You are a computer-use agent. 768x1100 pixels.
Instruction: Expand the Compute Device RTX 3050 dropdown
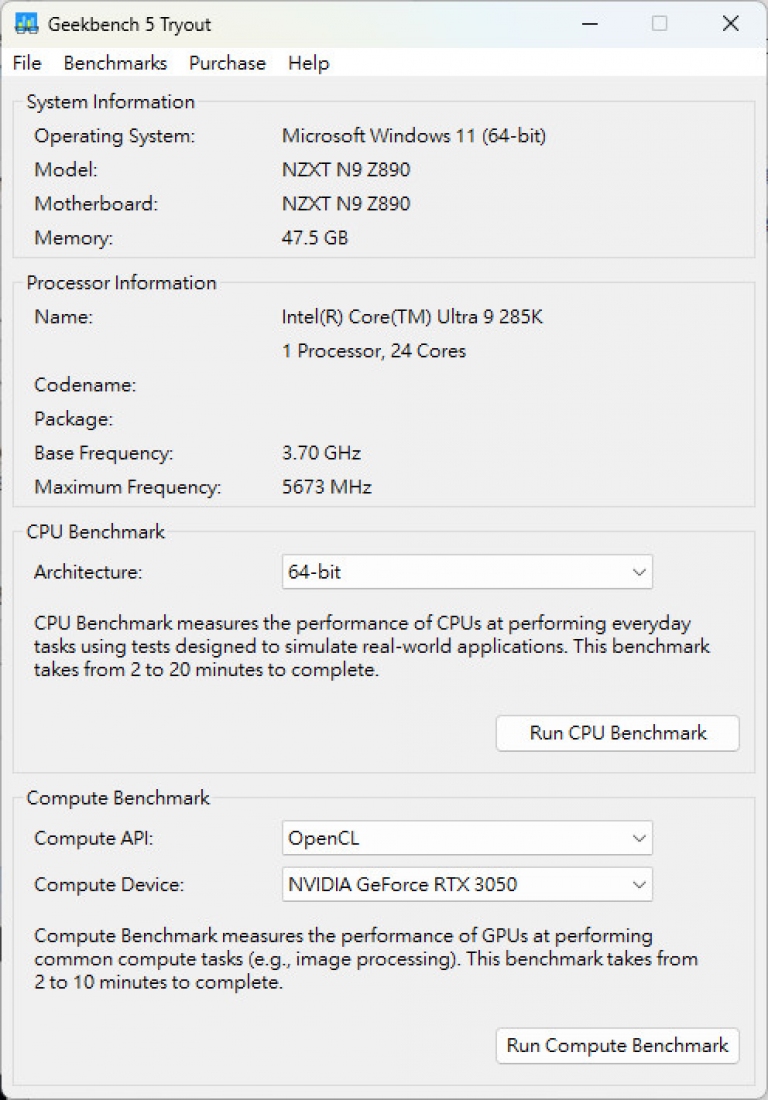(467, 884)
